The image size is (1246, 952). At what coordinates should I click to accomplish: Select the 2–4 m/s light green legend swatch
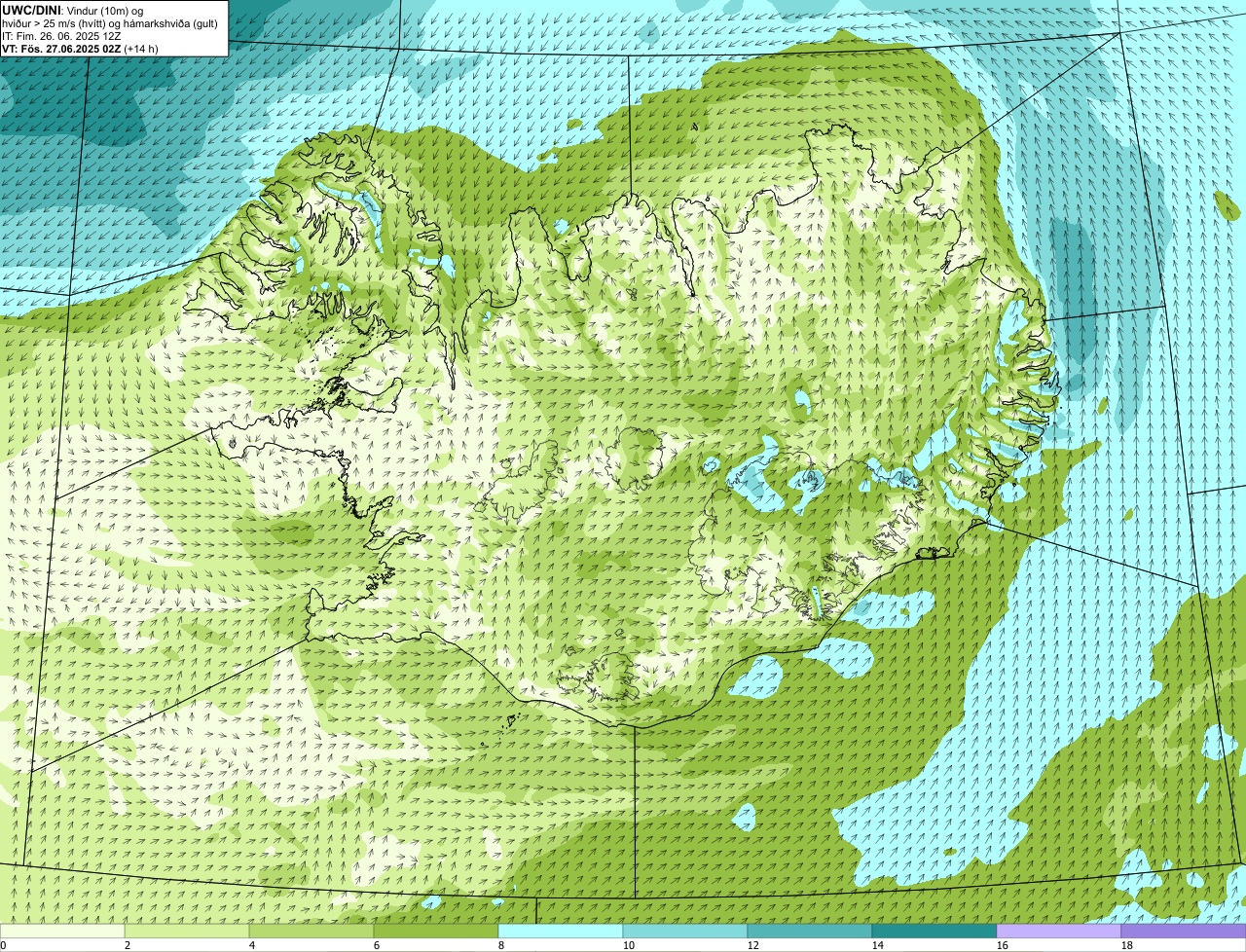(187, 932)
